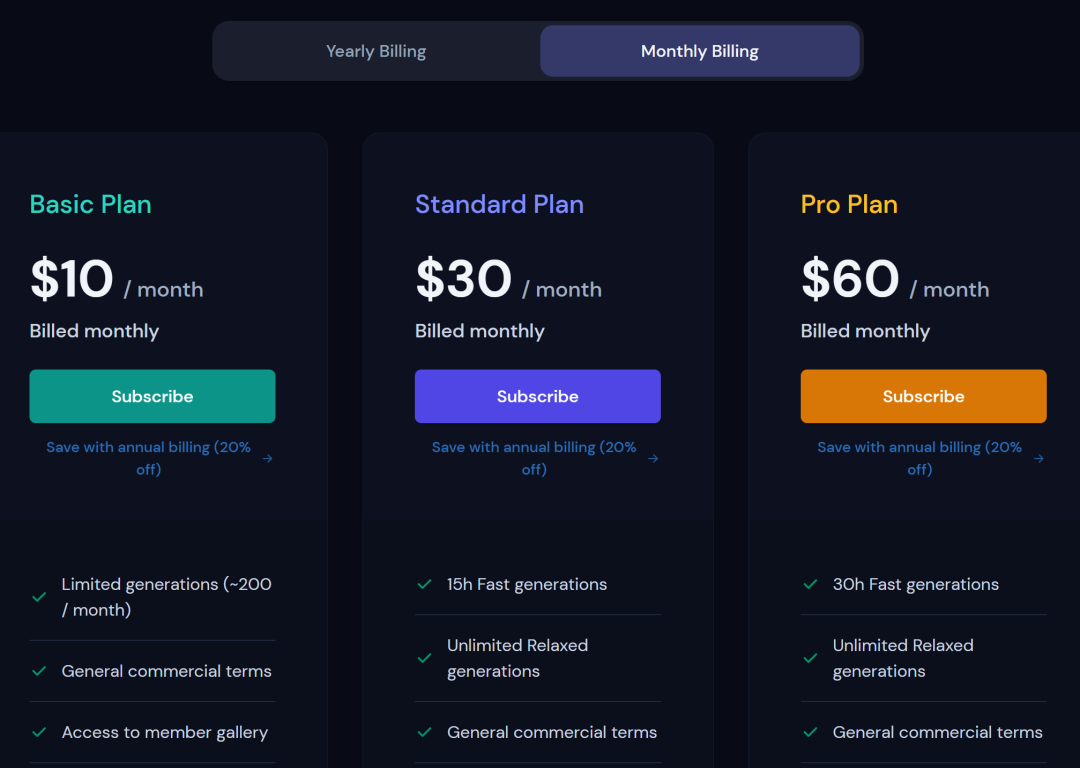Click checkmark beside Standard Unlimited Relaxed generations
This screenshot has height=768, width=1080.
pyautogui.click(x=424, y=658)
